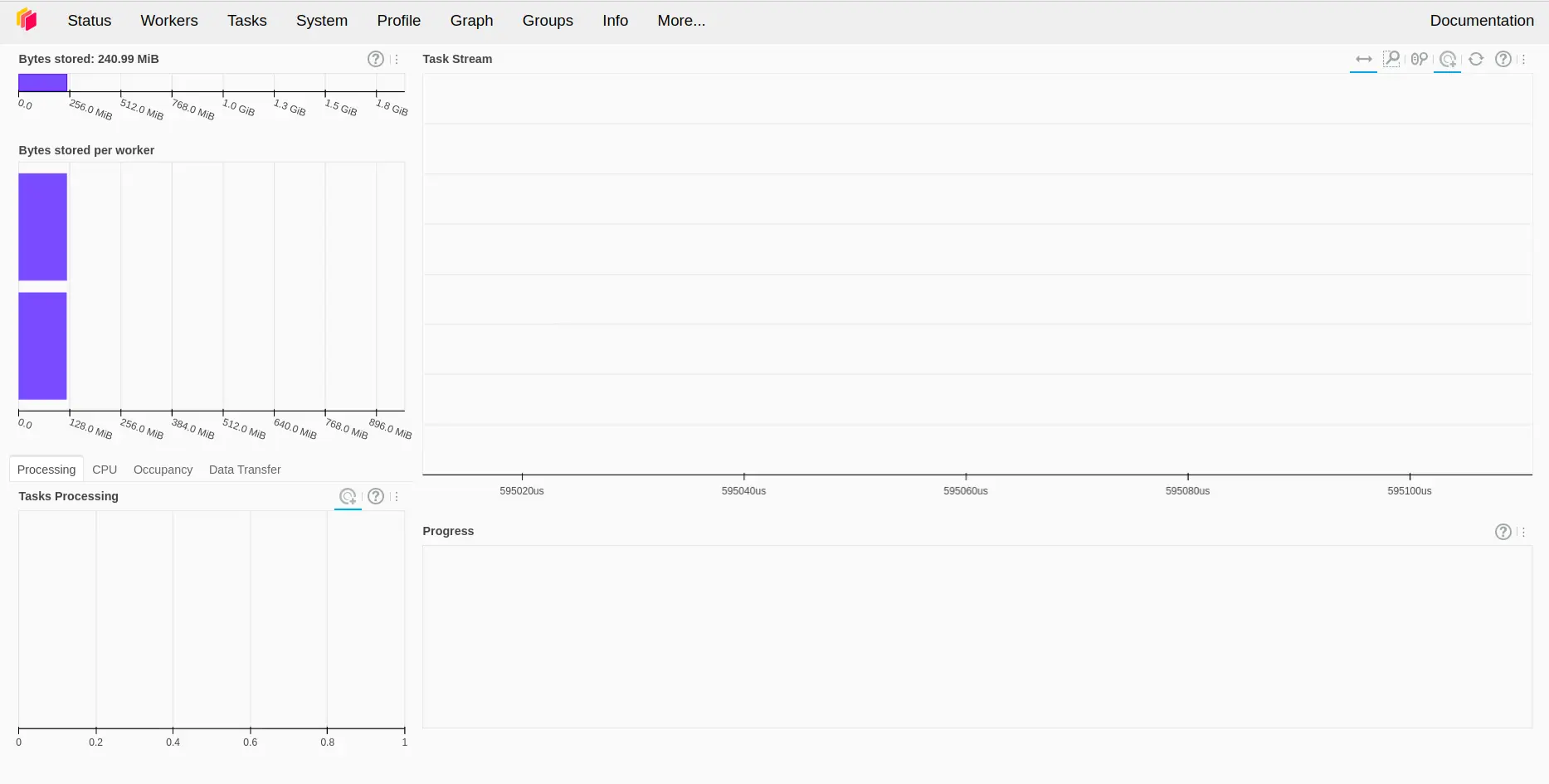Click the 595080us axis label

tap(1187, 491)
